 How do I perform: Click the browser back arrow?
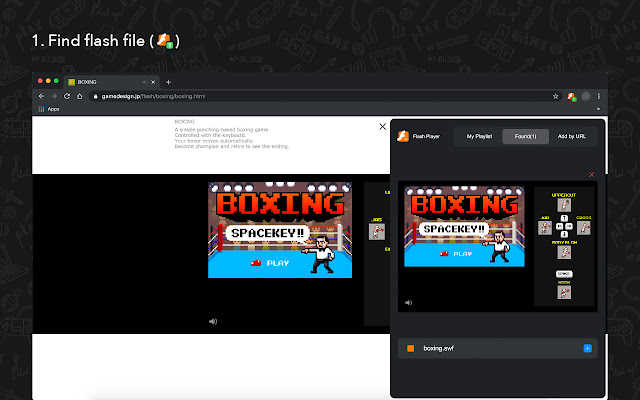tap(41, 96)
